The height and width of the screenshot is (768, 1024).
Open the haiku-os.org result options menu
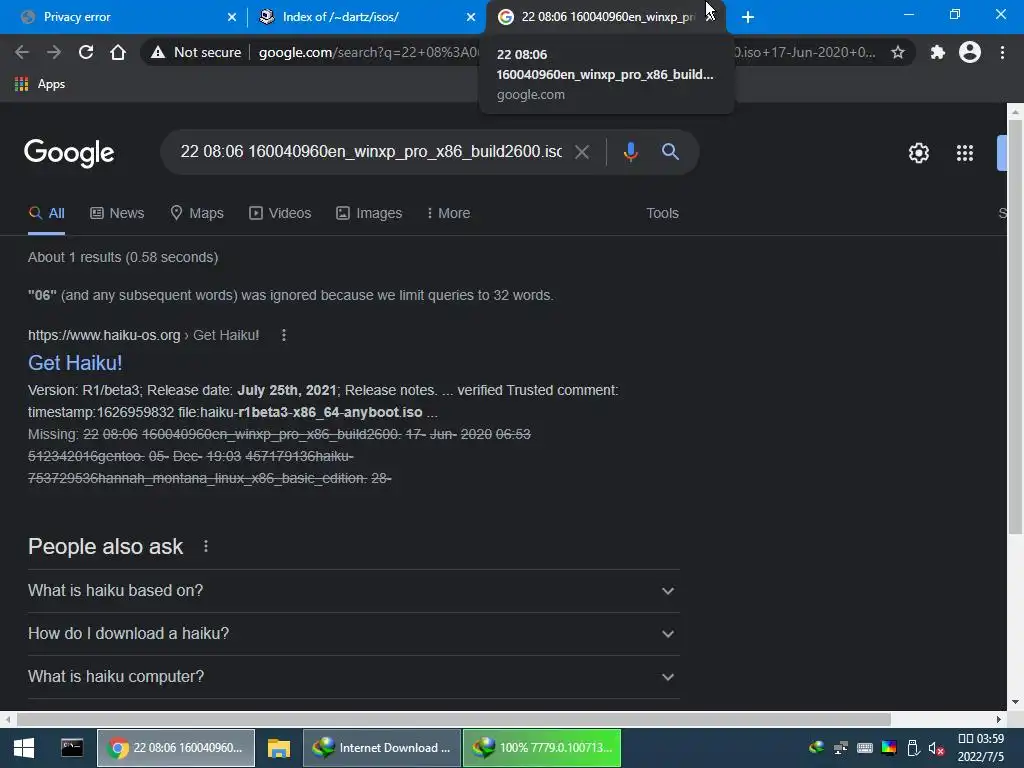point(283,335)
